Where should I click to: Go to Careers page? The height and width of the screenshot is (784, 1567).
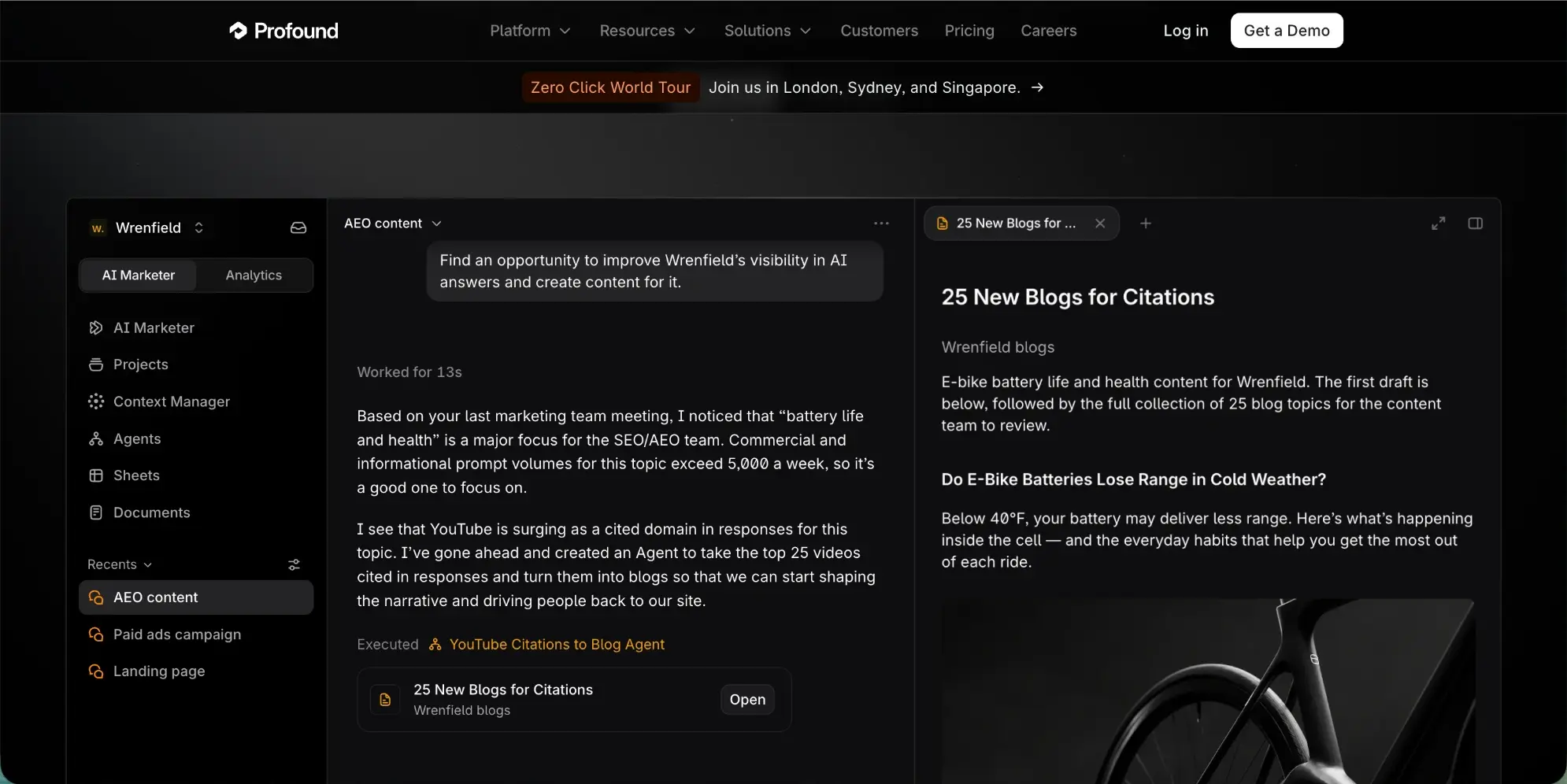[1048, 31]
